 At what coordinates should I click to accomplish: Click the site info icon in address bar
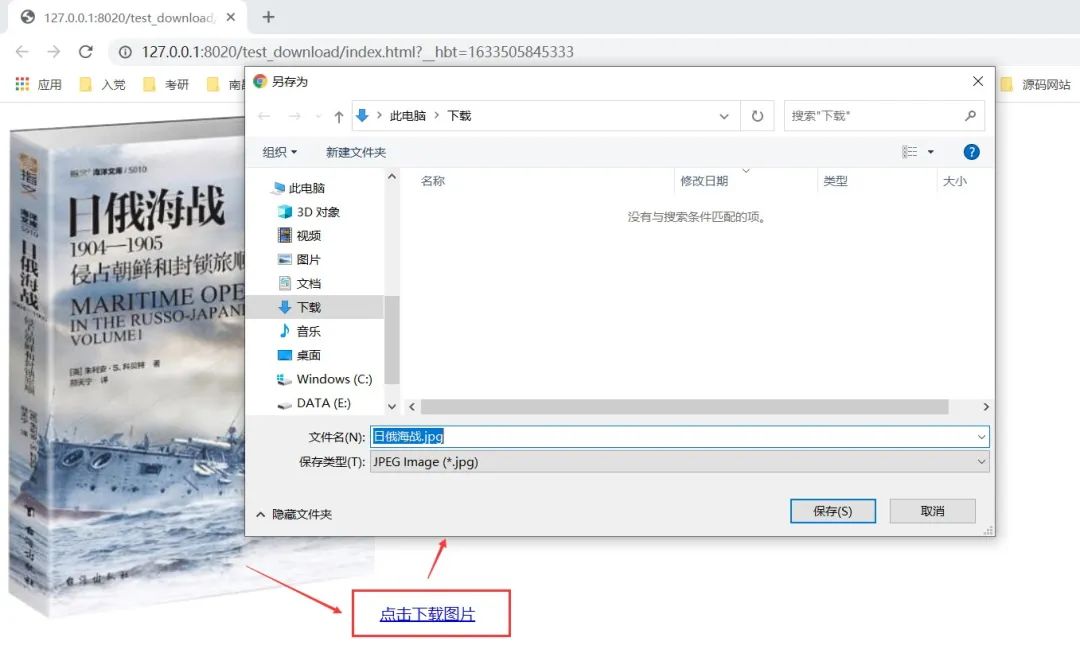coord(125,52)
